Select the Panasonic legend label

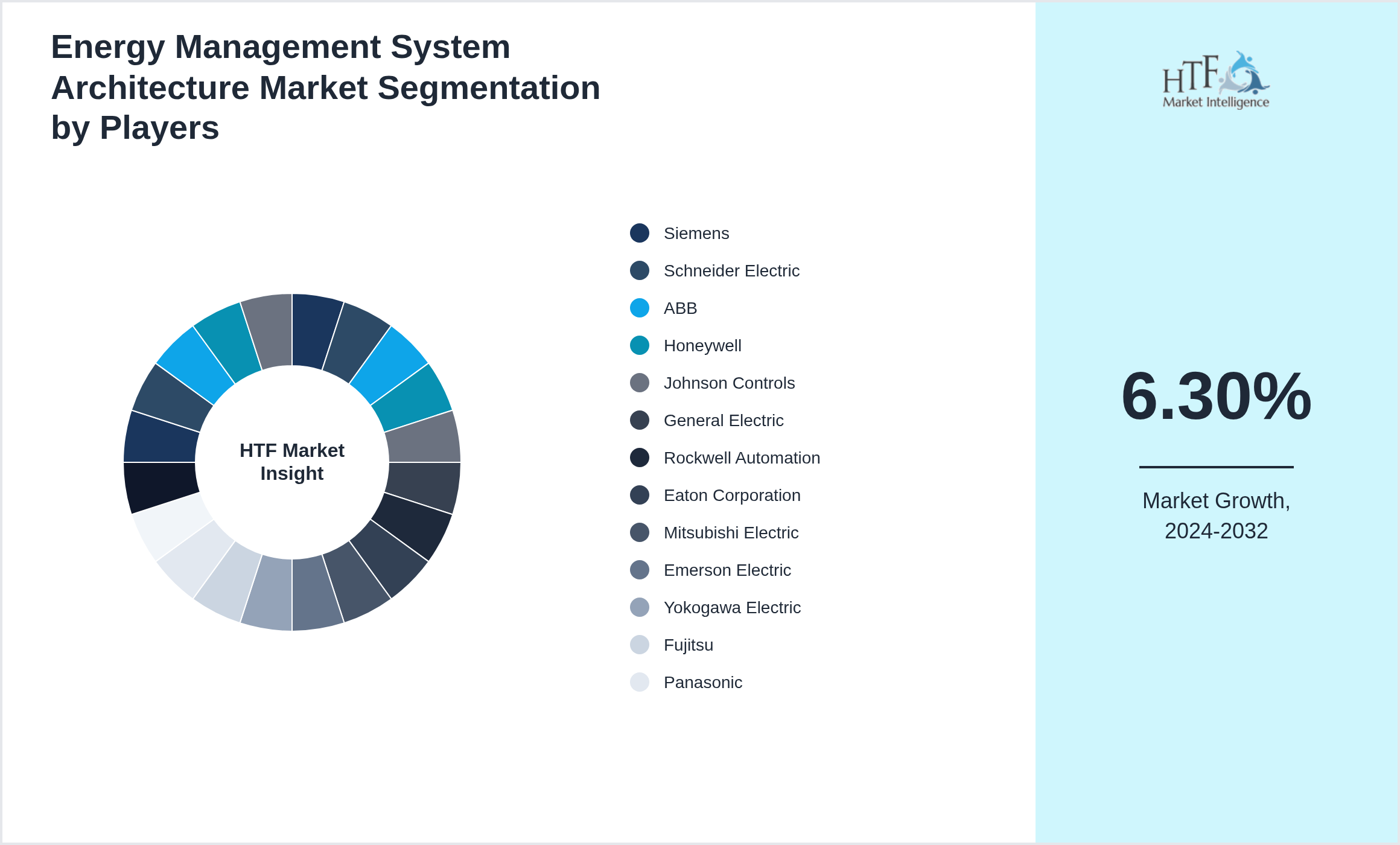(703, 683)
